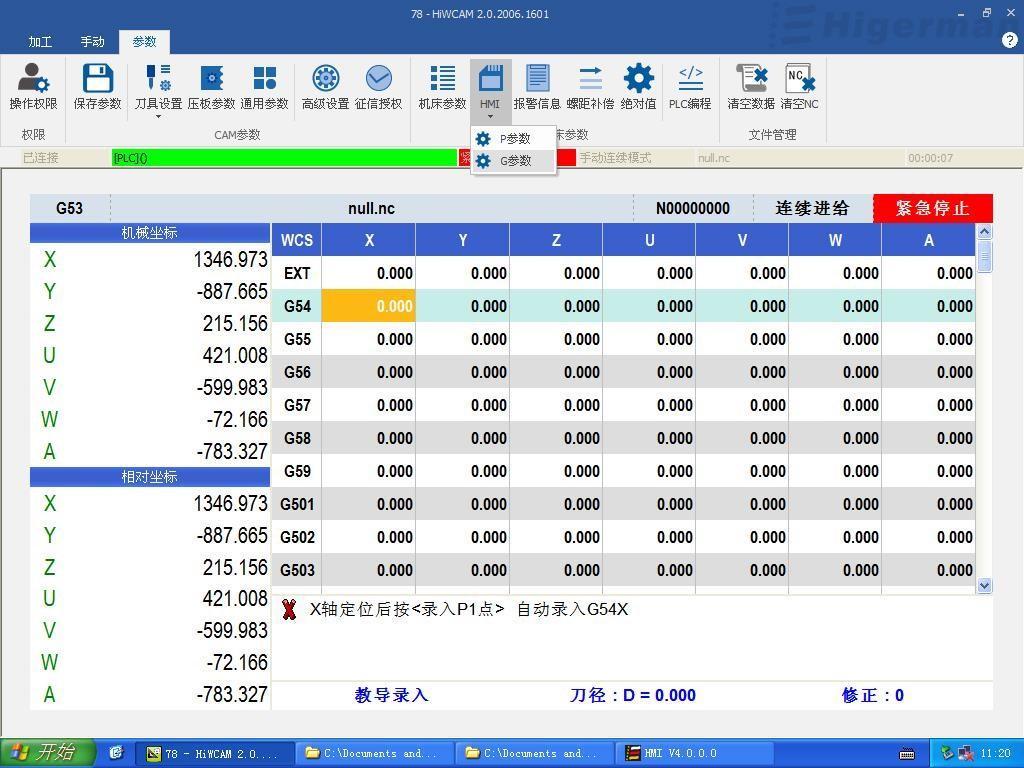This screenshot has height=768, width=1024.
Task: Click the red X icon beside X轴定位 message
Action: click(289, 609)
